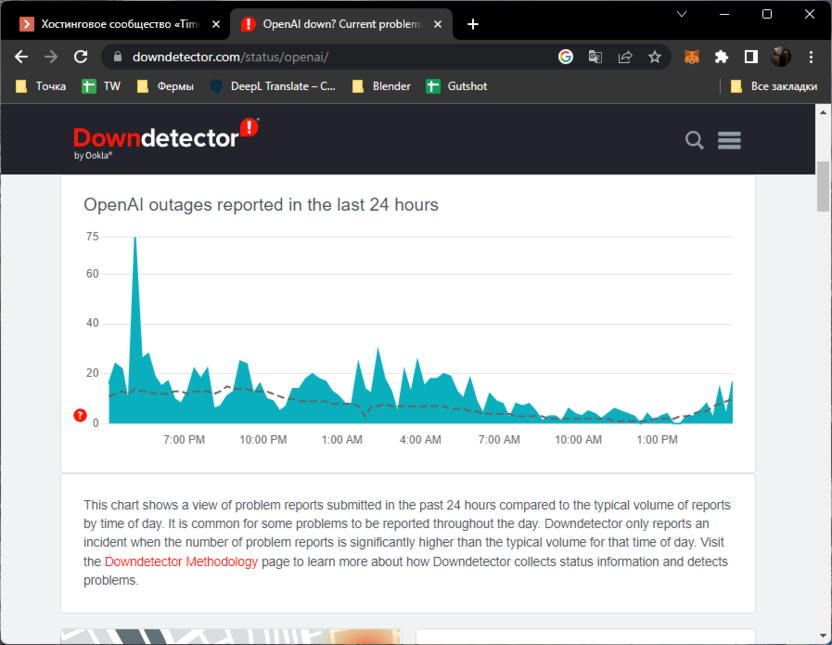This screenshot has height=645, width=832.
Task: Click scrollbar down arrow
Action: pos(823,635)
